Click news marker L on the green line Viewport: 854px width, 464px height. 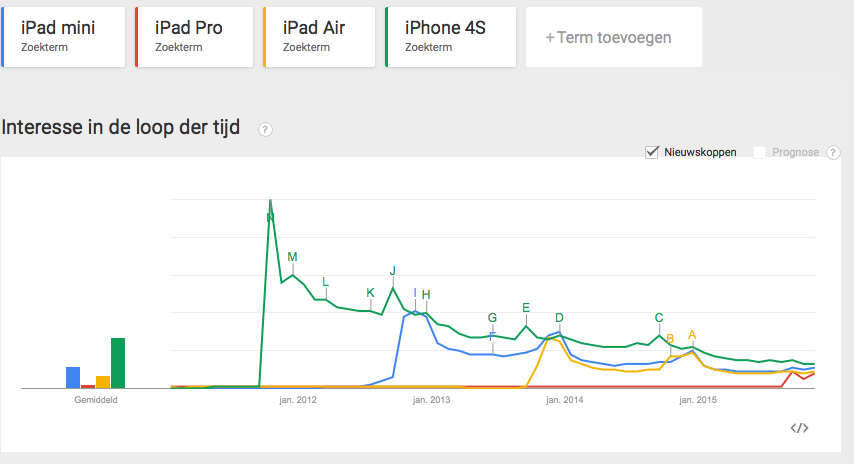click(326, 281)
